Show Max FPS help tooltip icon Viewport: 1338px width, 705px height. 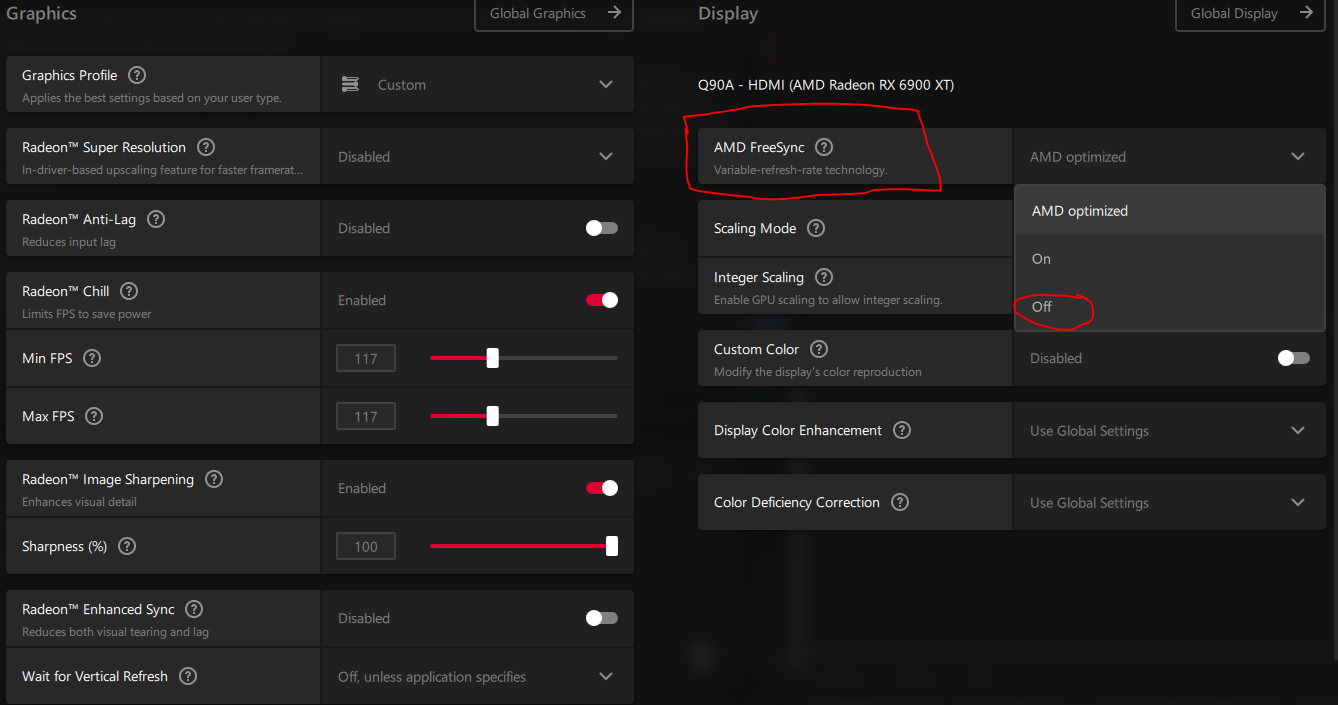point(94,416)
